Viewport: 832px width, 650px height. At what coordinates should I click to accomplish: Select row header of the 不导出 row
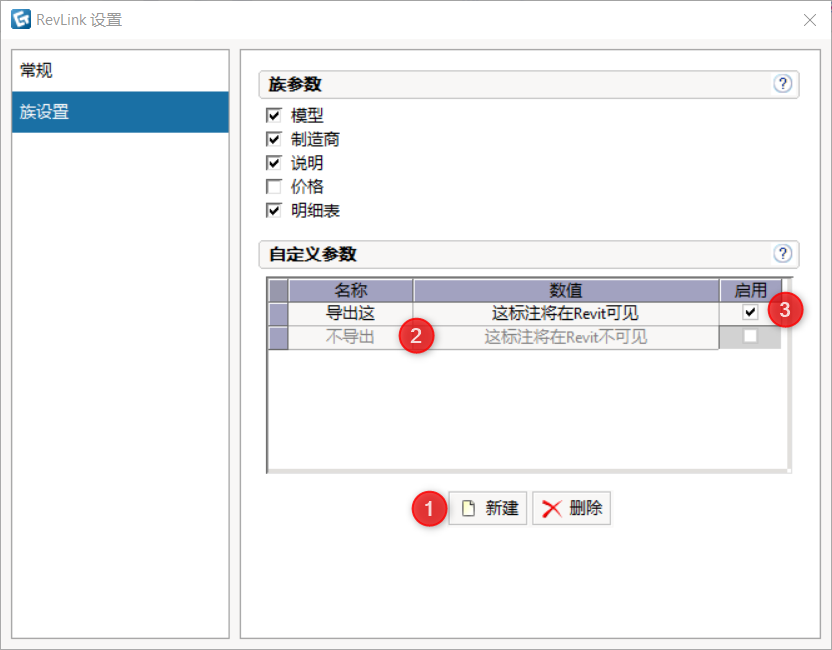coord(279,337)
